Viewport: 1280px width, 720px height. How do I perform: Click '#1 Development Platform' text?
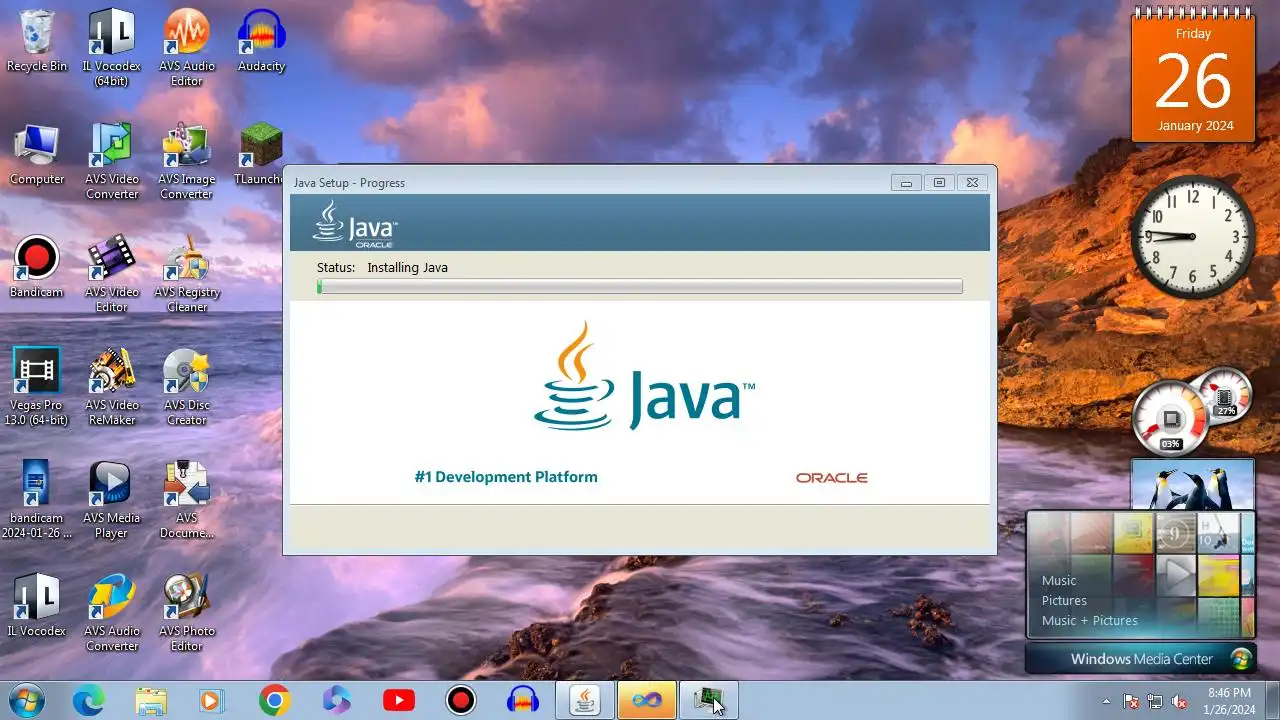[506, 477]
